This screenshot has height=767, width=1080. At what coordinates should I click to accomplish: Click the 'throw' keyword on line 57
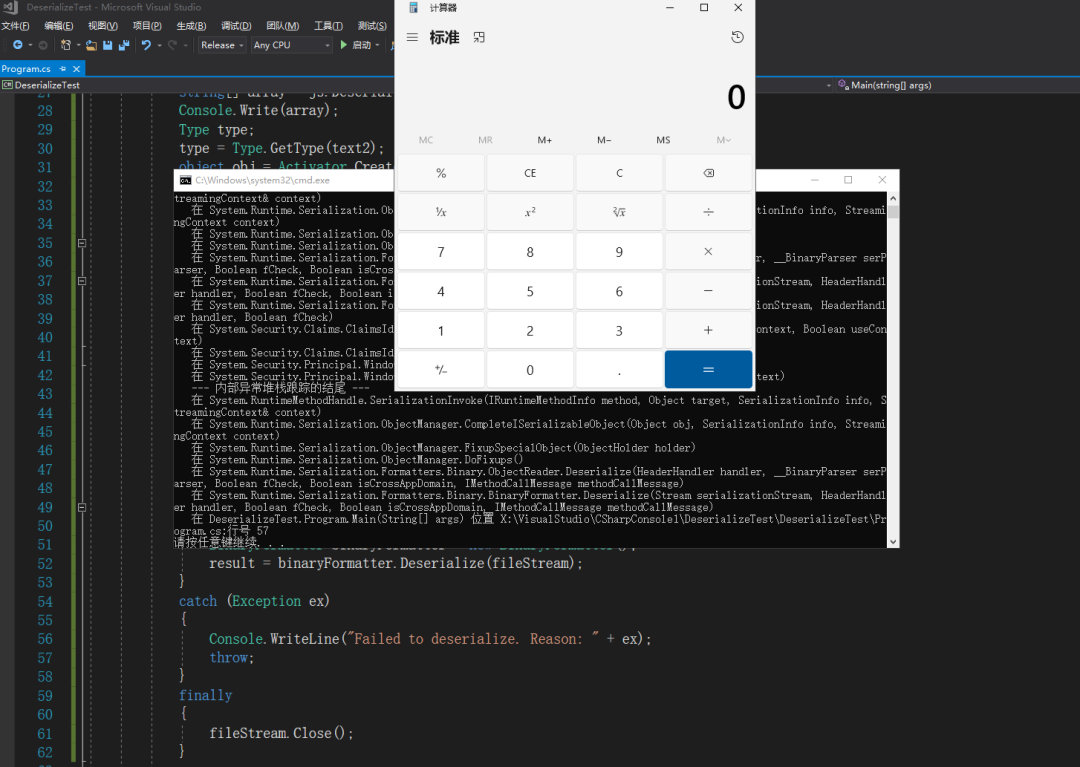tap(229, 658)
